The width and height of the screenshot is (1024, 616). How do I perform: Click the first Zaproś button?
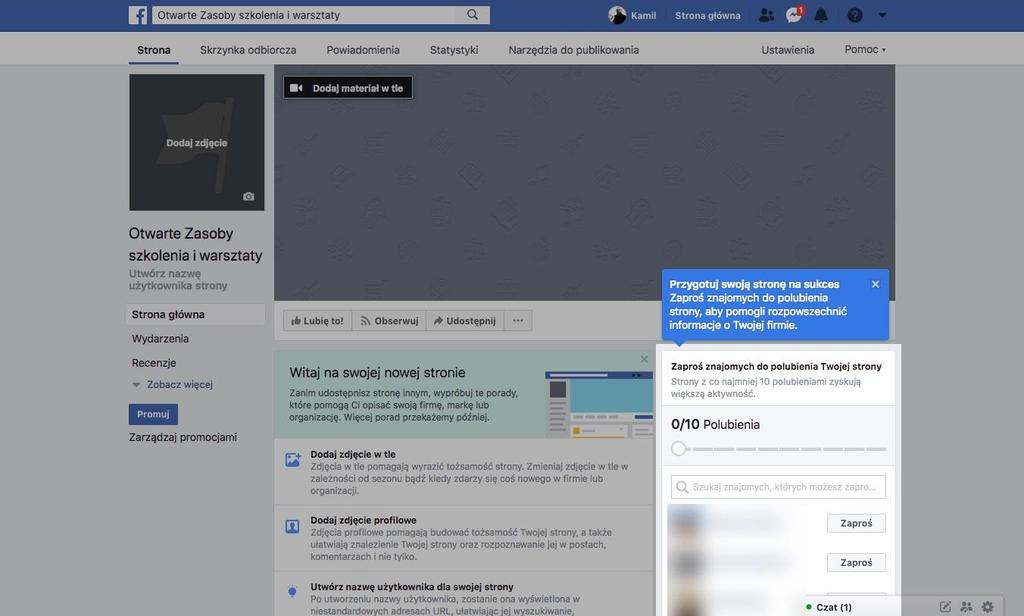pos(856,523)
